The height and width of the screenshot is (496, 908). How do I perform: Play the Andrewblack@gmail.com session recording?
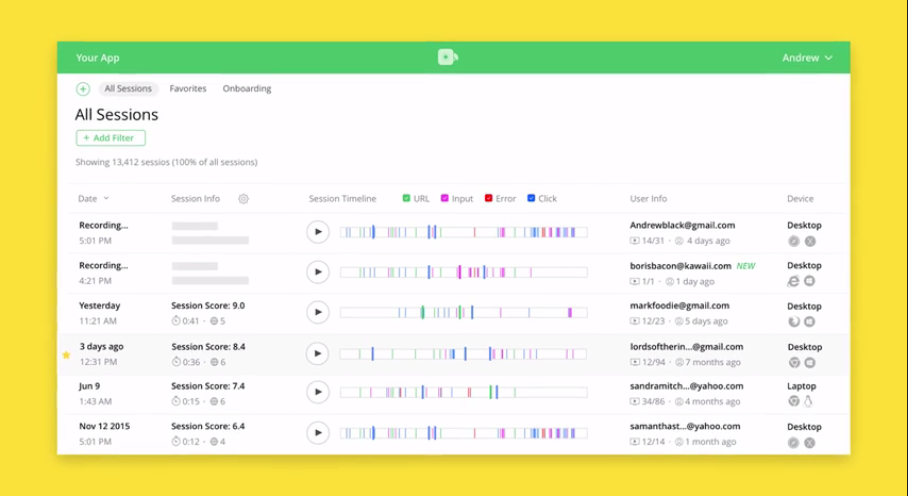point(317,232)
